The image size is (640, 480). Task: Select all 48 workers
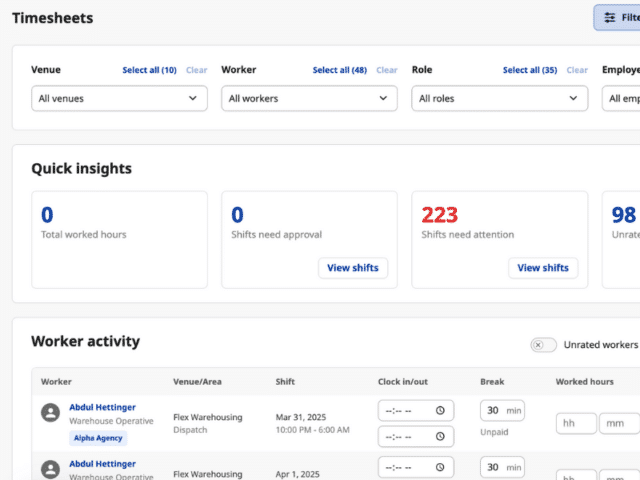click(340, 70)
